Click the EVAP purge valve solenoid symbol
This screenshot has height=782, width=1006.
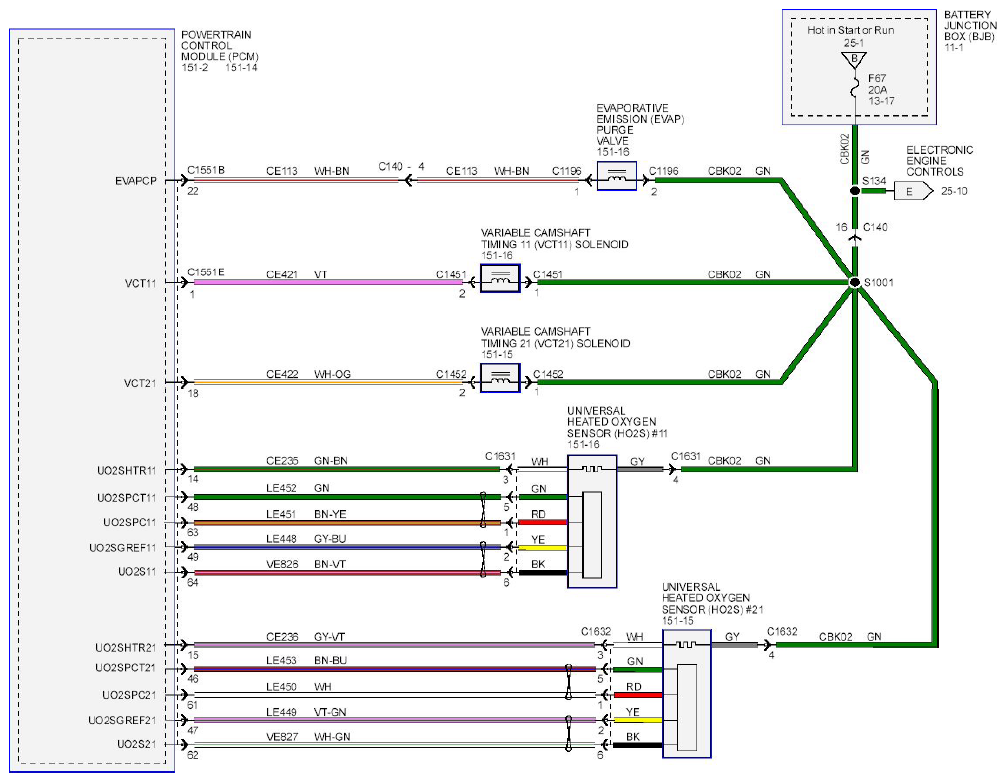click(x=617, y=176)
